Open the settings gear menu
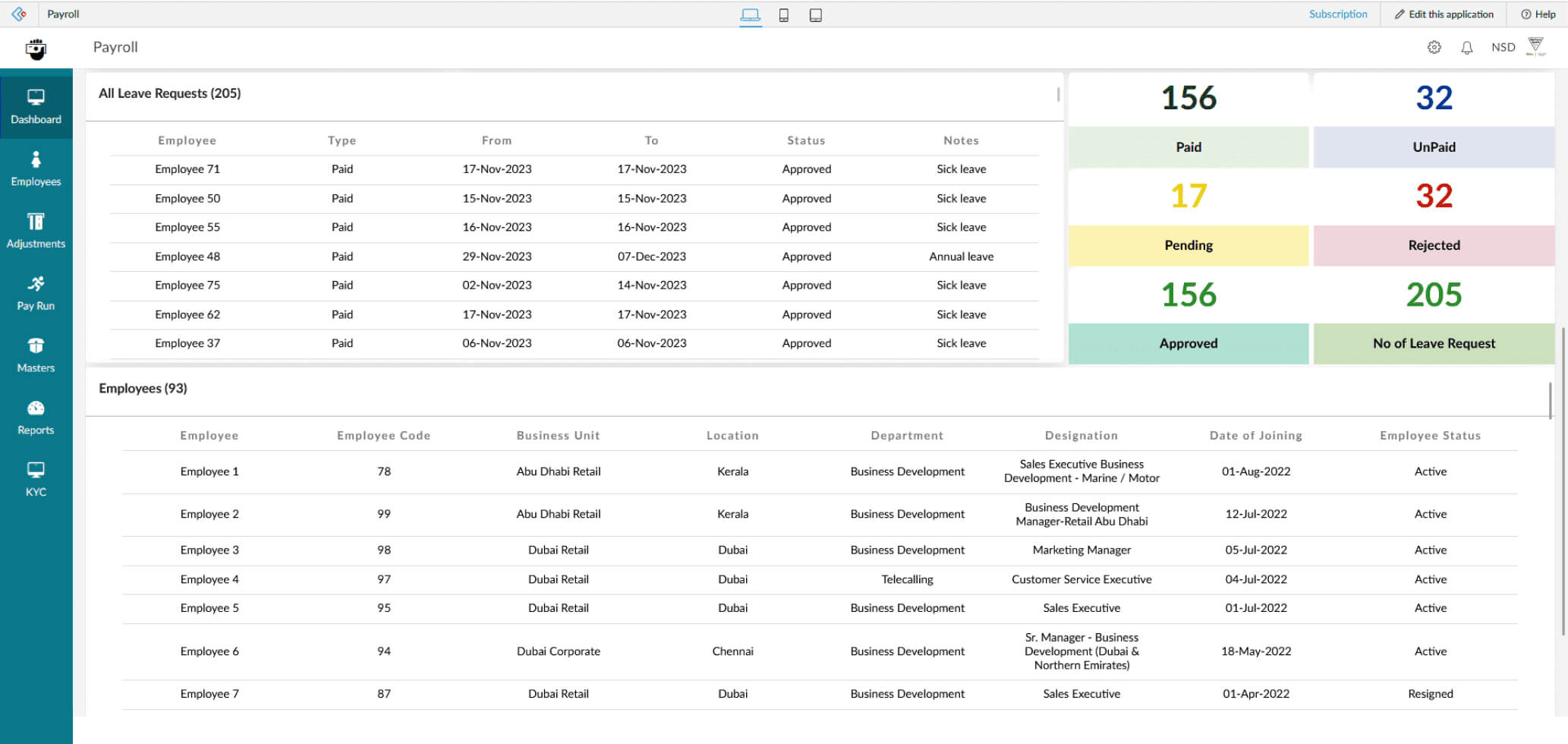This screenshot has width=1568, height=744. coord(1434,46)
